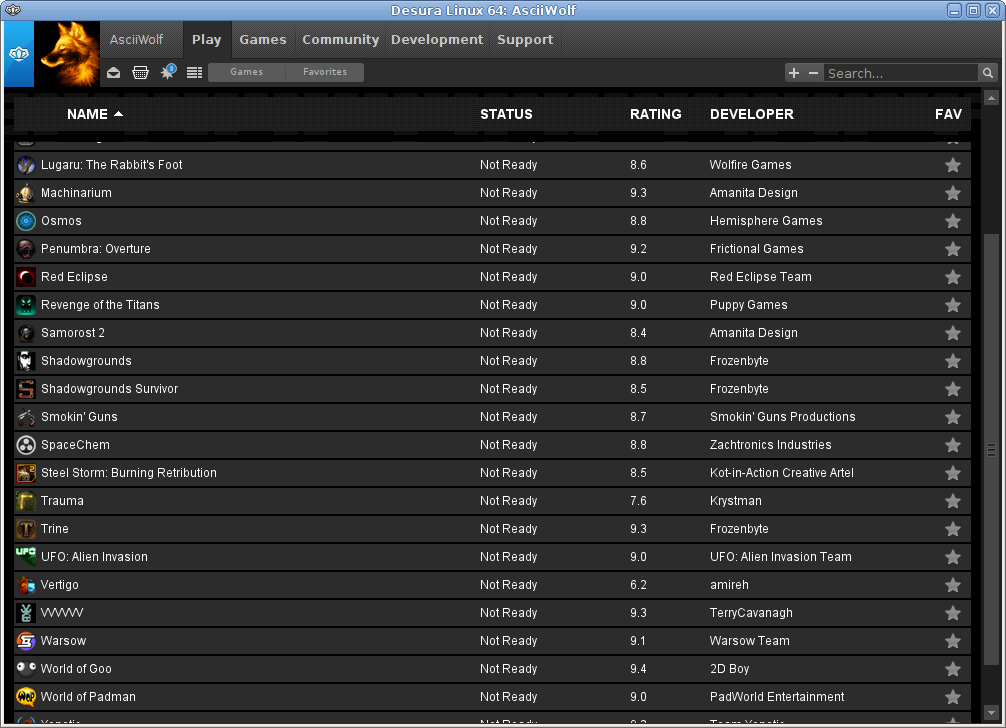The width and height of the screenshot is (1006, 728).
Task: Click the VVVVVV game icon
Action: click(26, 613)
